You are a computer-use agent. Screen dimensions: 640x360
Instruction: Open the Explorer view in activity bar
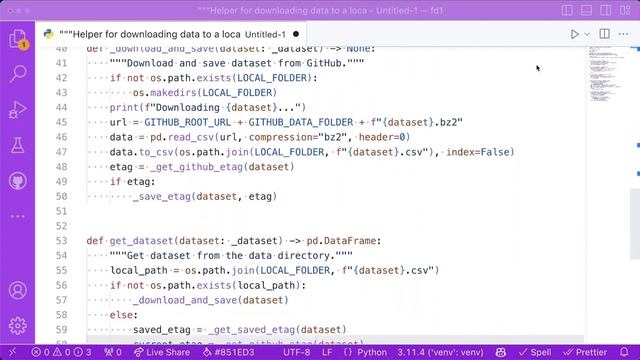(18, 39)
